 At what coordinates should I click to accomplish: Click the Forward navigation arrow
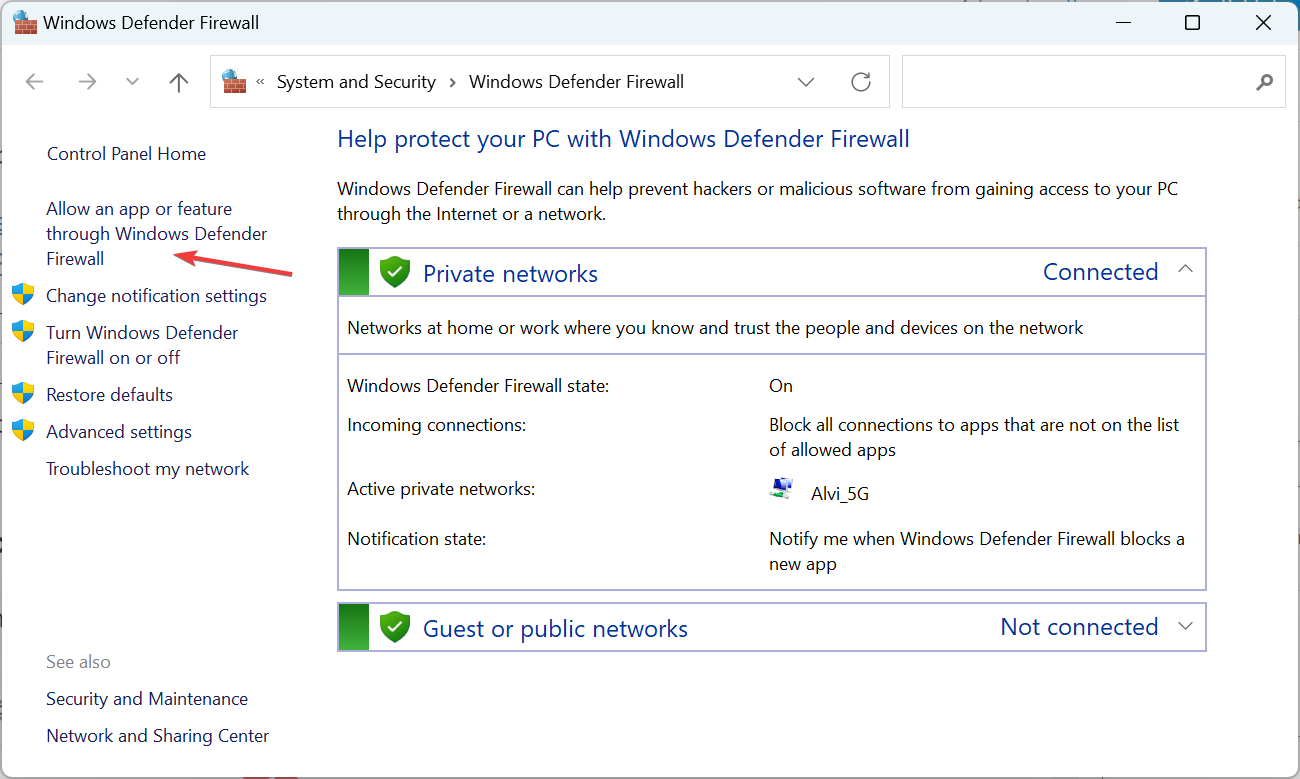88,82
